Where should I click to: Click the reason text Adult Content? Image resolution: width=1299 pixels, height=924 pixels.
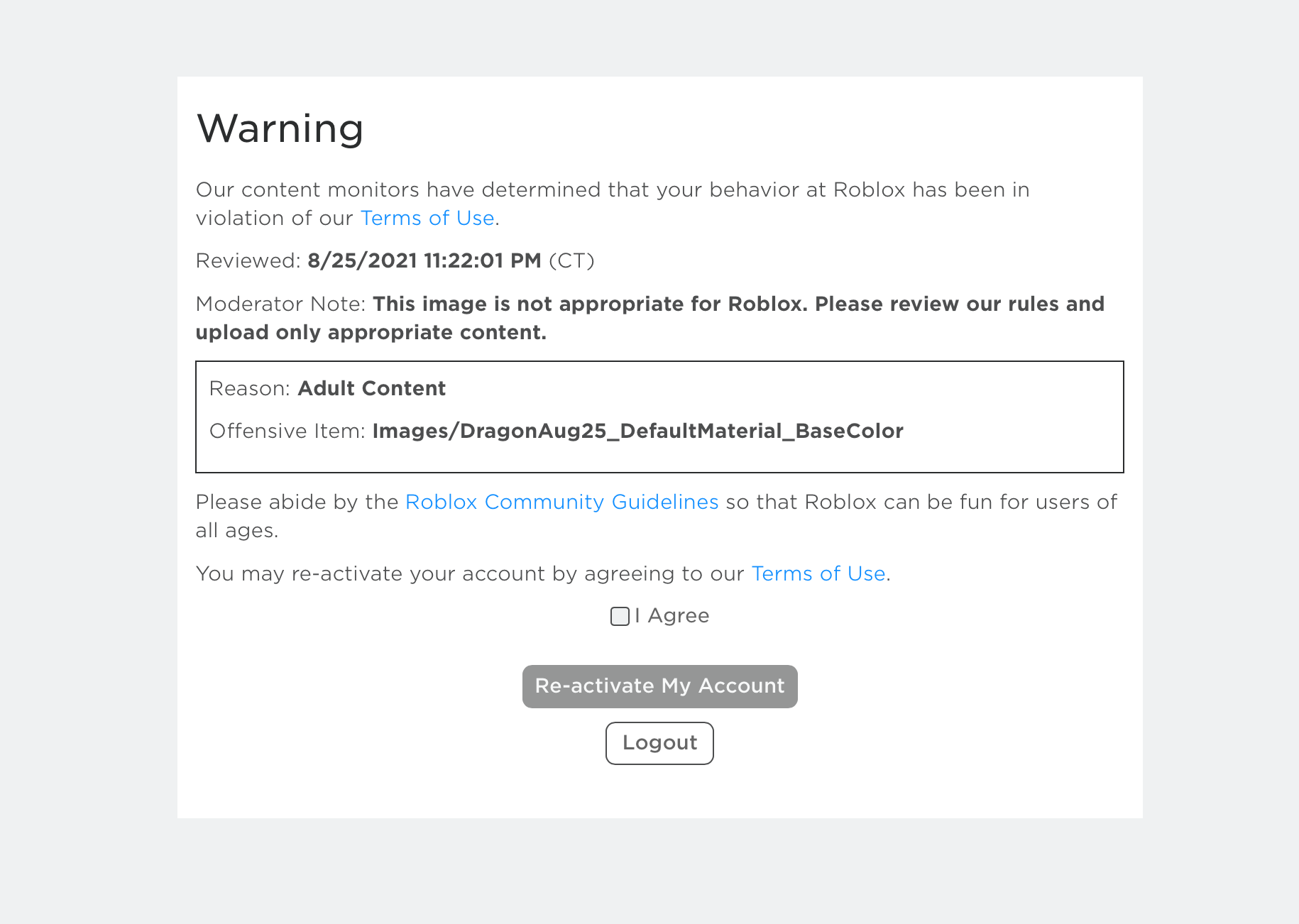point(371,388)
